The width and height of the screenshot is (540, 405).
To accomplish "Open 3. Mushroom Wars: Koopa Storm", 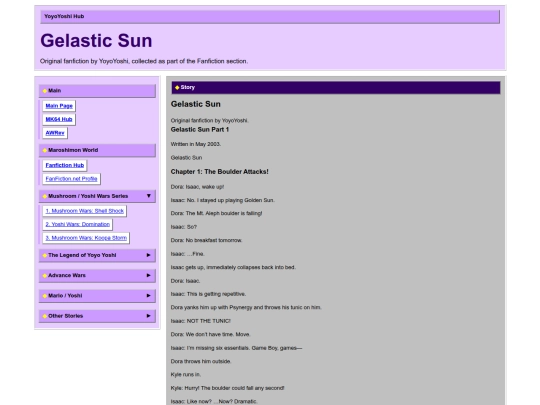I will click(x=86, y=238).
